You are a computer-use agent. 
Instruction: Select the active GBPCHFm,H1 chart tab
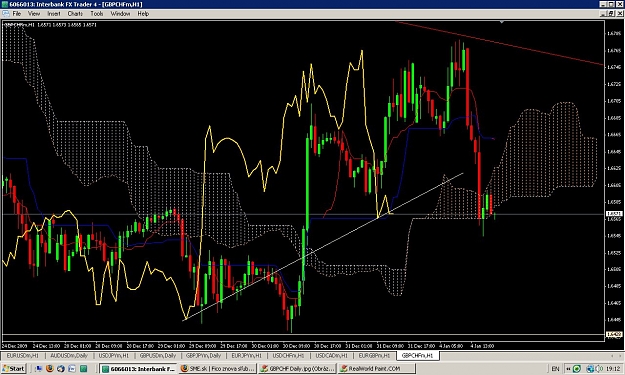(x=417, y=355)
